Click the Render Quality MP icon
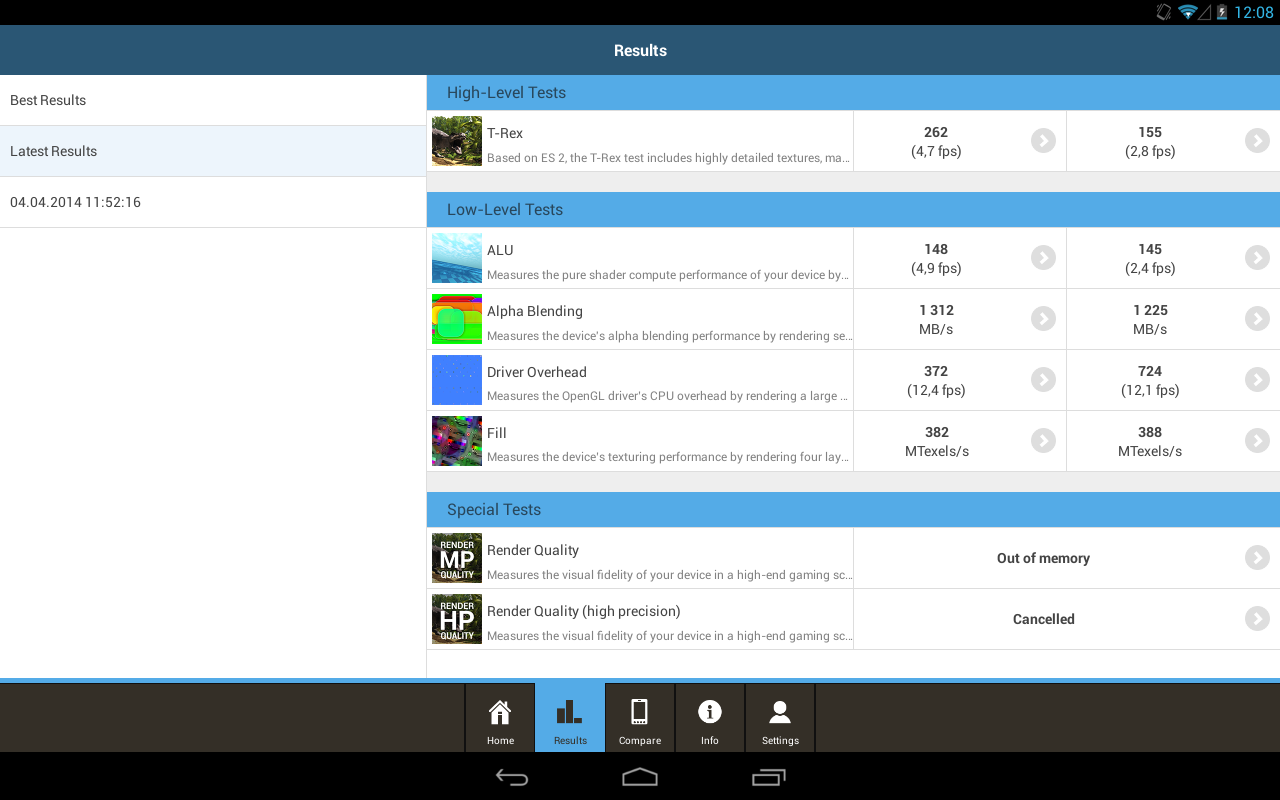The image size is (1280, 800). coord(457,558)
